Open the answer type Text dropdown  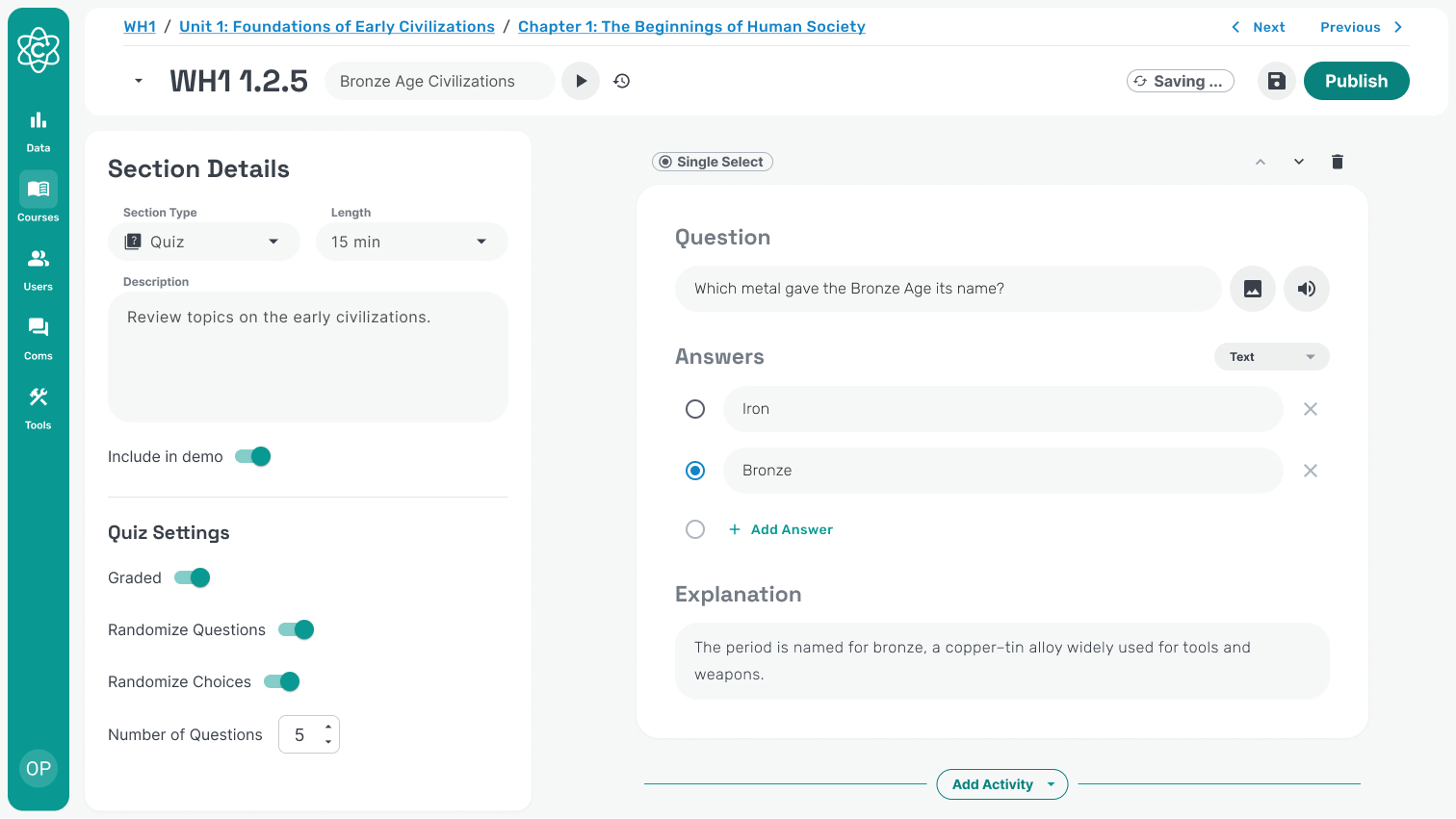pos(1271,357)
